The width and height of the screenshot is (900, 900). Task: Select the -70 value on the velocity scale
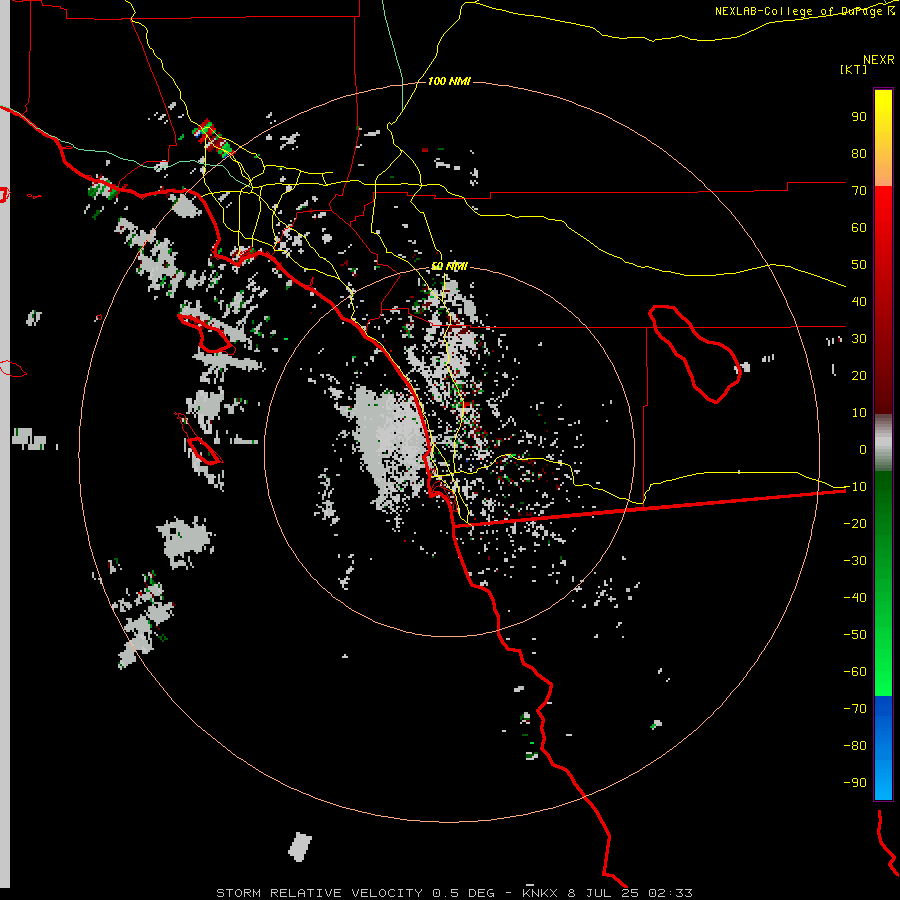855,708
